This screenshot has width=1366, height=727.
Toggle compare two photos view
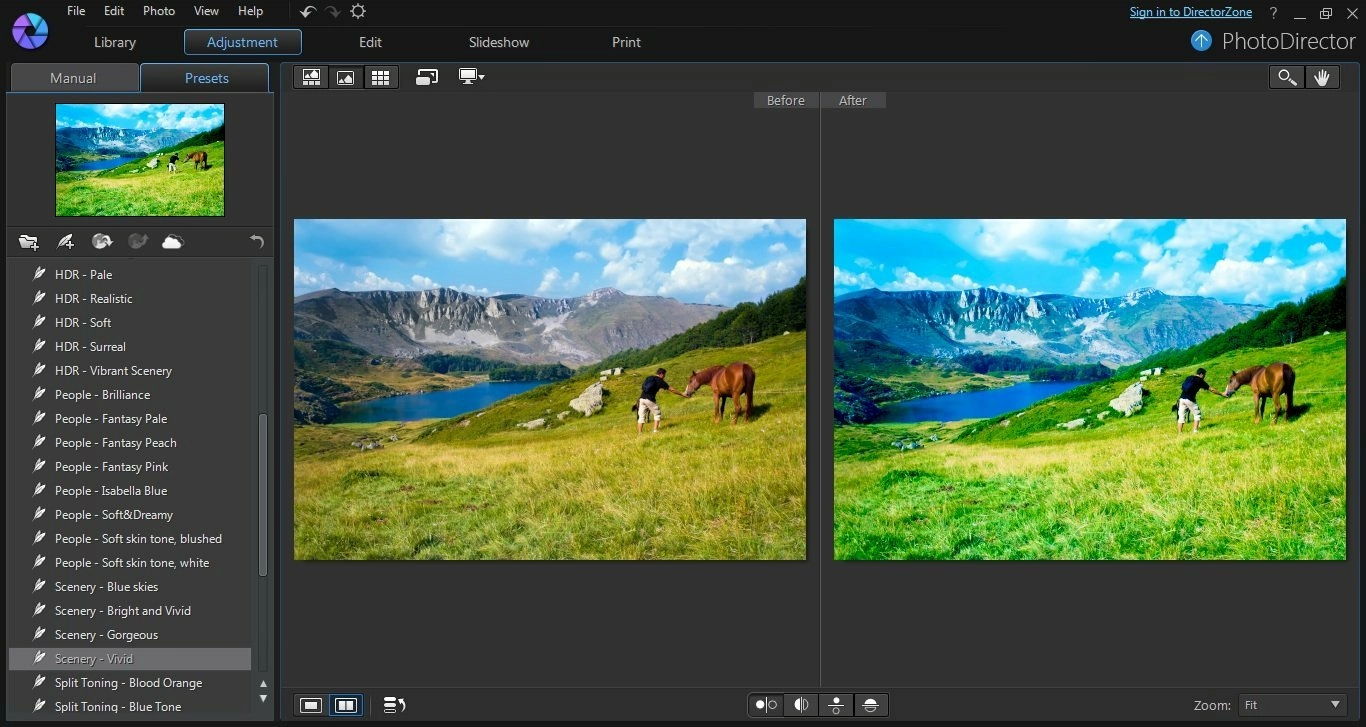point(345,705)
